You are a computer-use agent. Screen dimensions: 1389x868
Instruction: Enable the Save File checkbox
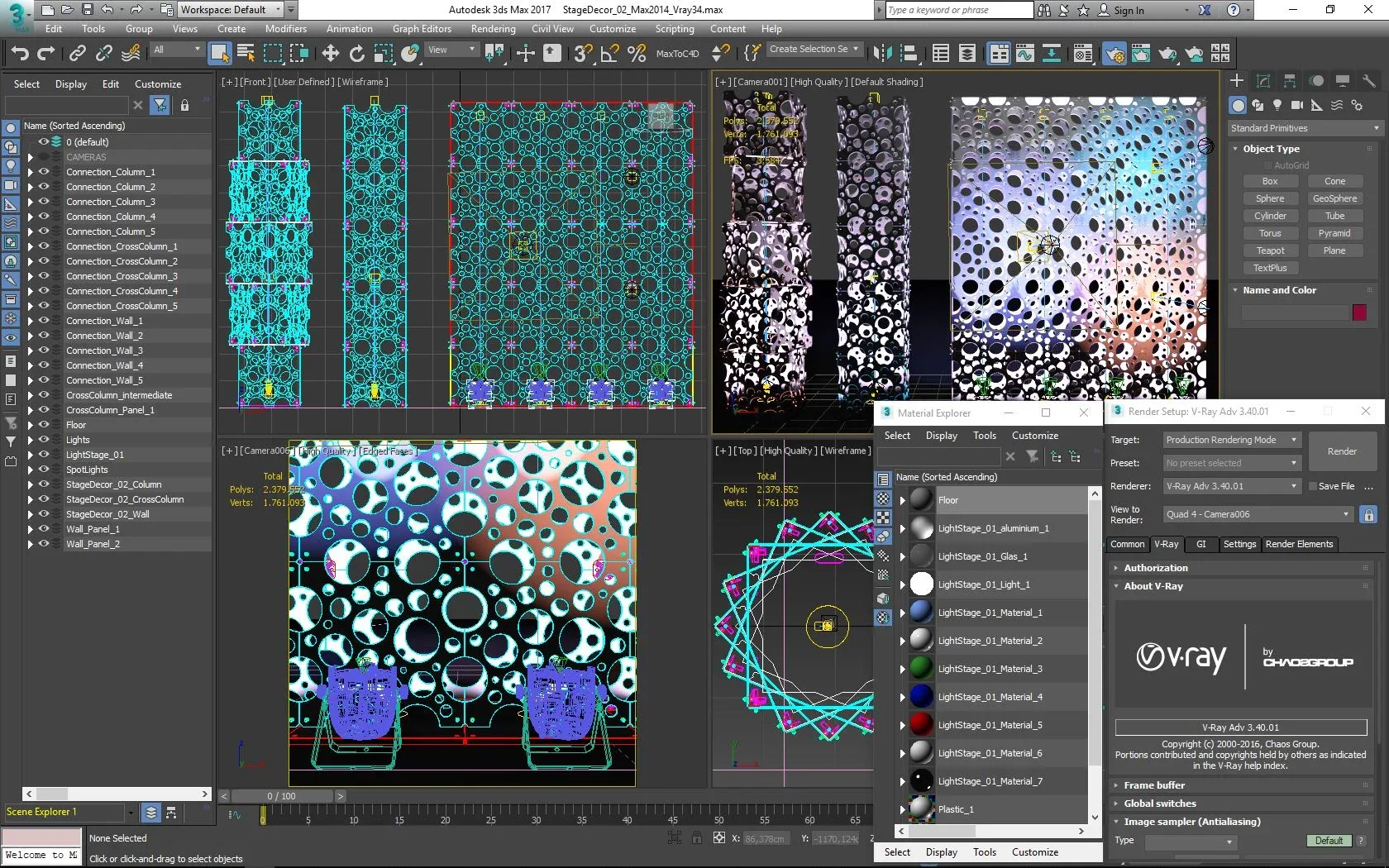[1312, 486]
